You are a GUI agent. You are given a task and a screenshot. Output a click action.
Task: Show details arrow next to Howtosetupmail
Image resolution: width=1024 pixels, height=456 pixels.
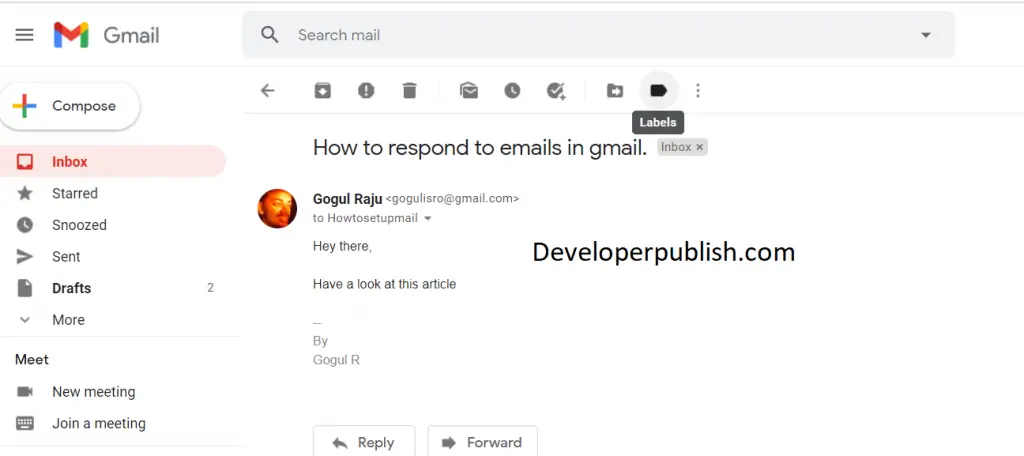[428, 219]
